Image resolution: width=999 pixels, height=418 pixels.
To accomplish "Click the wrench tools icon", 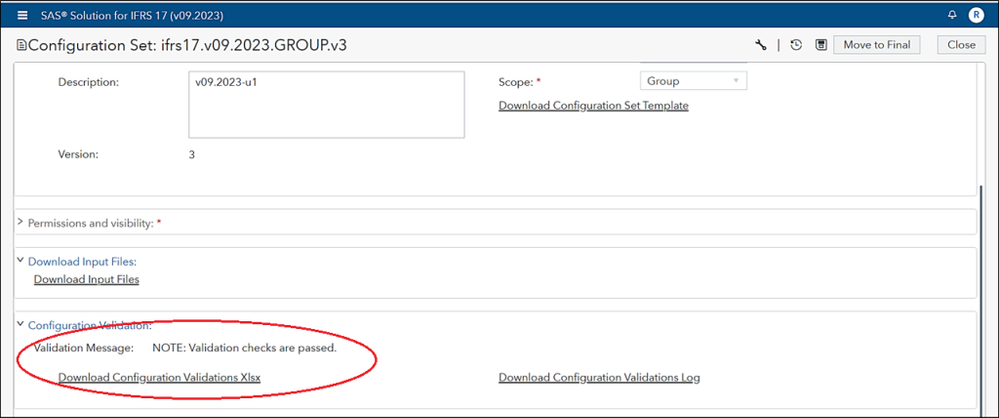I will 761,45.
